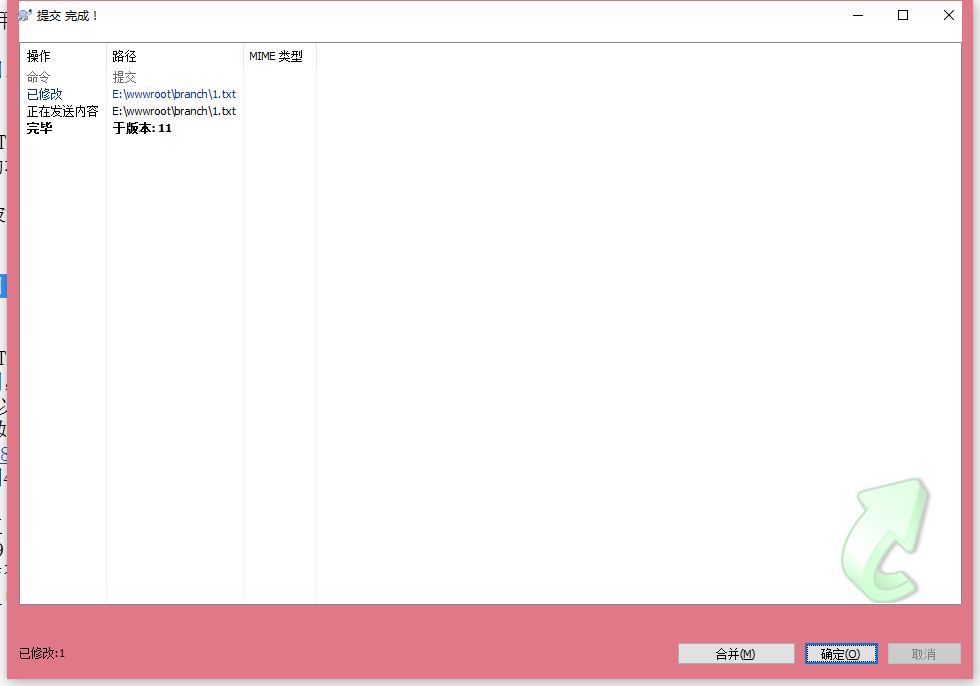Viewport: 980px width, 686px height.
Task: Click the 于版本: 11 revision text
Action: tap(142, 128)
